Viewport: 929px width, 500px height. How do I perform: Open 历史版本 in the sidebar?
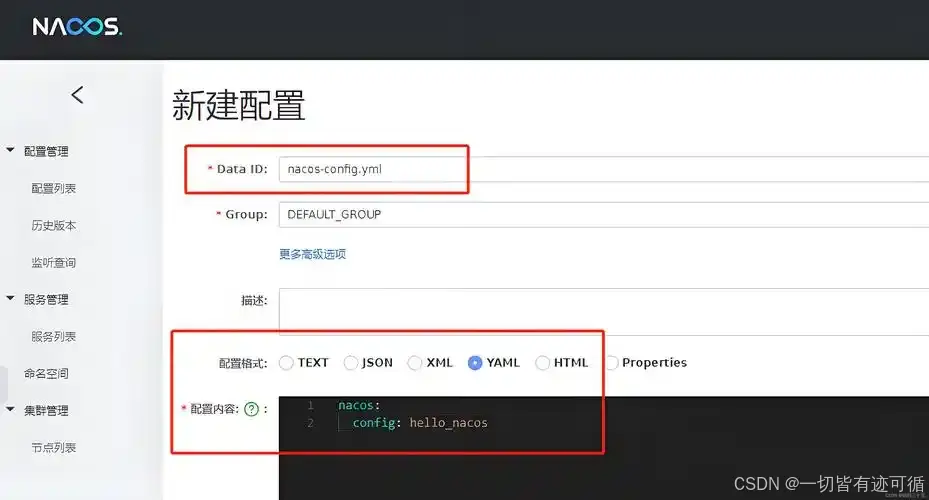53,226
